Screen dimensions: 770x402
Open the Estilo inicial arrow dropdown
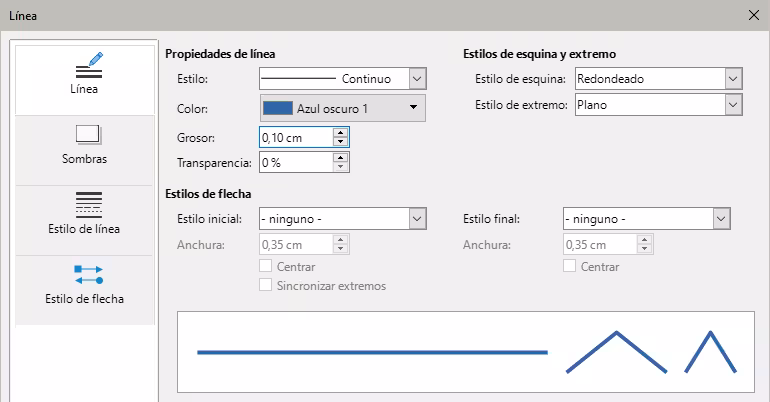[417, 219]
